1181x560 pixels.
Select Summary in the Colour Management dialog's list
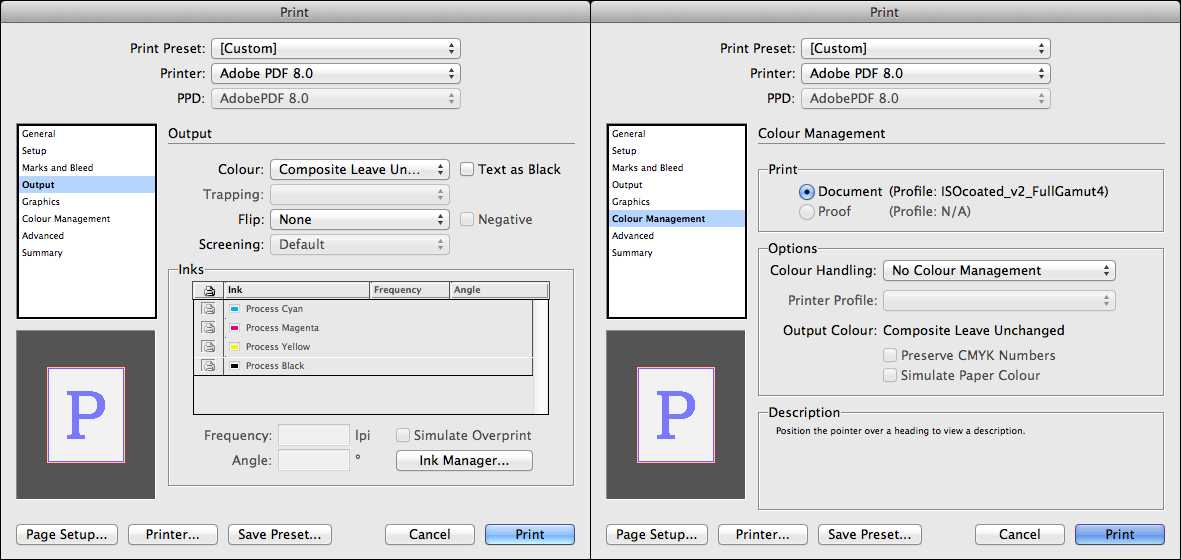pos(632,253)
